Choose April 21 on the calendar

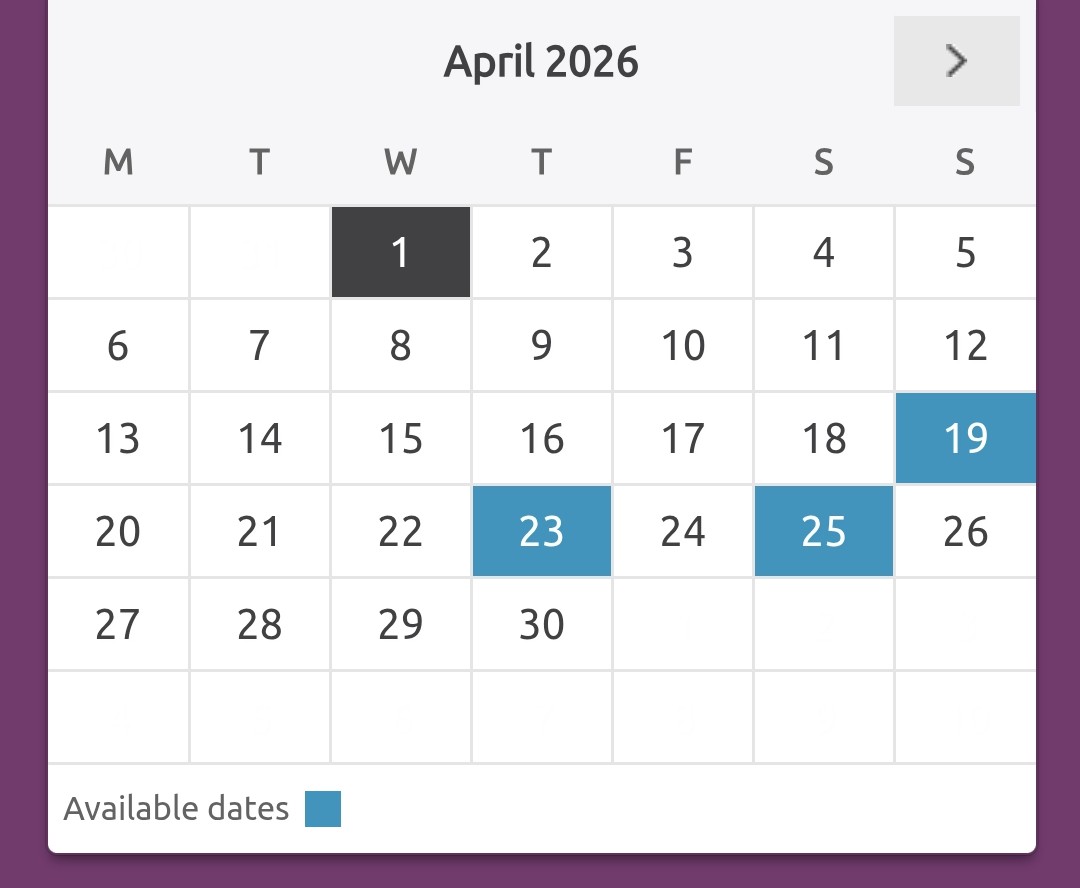(259, 531)
